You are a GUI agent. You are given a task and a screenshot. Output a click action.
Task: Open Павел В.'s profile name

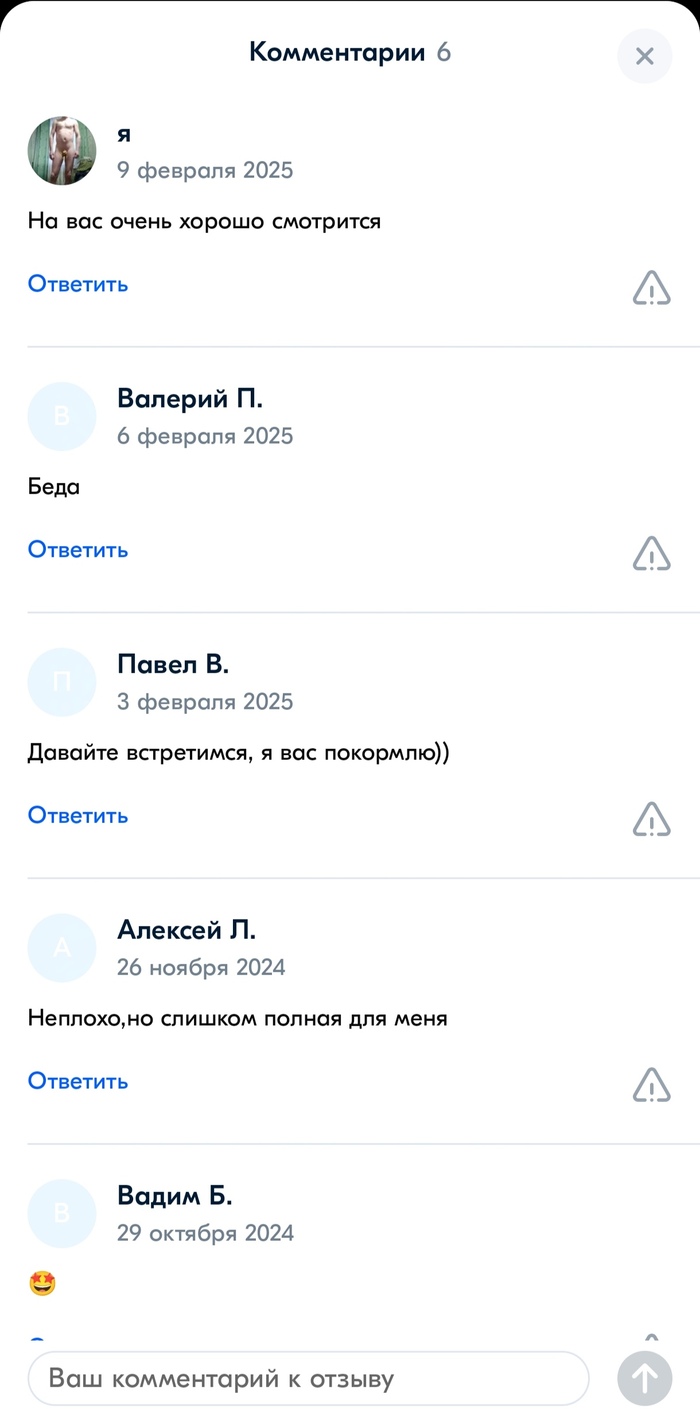(173, 665)
